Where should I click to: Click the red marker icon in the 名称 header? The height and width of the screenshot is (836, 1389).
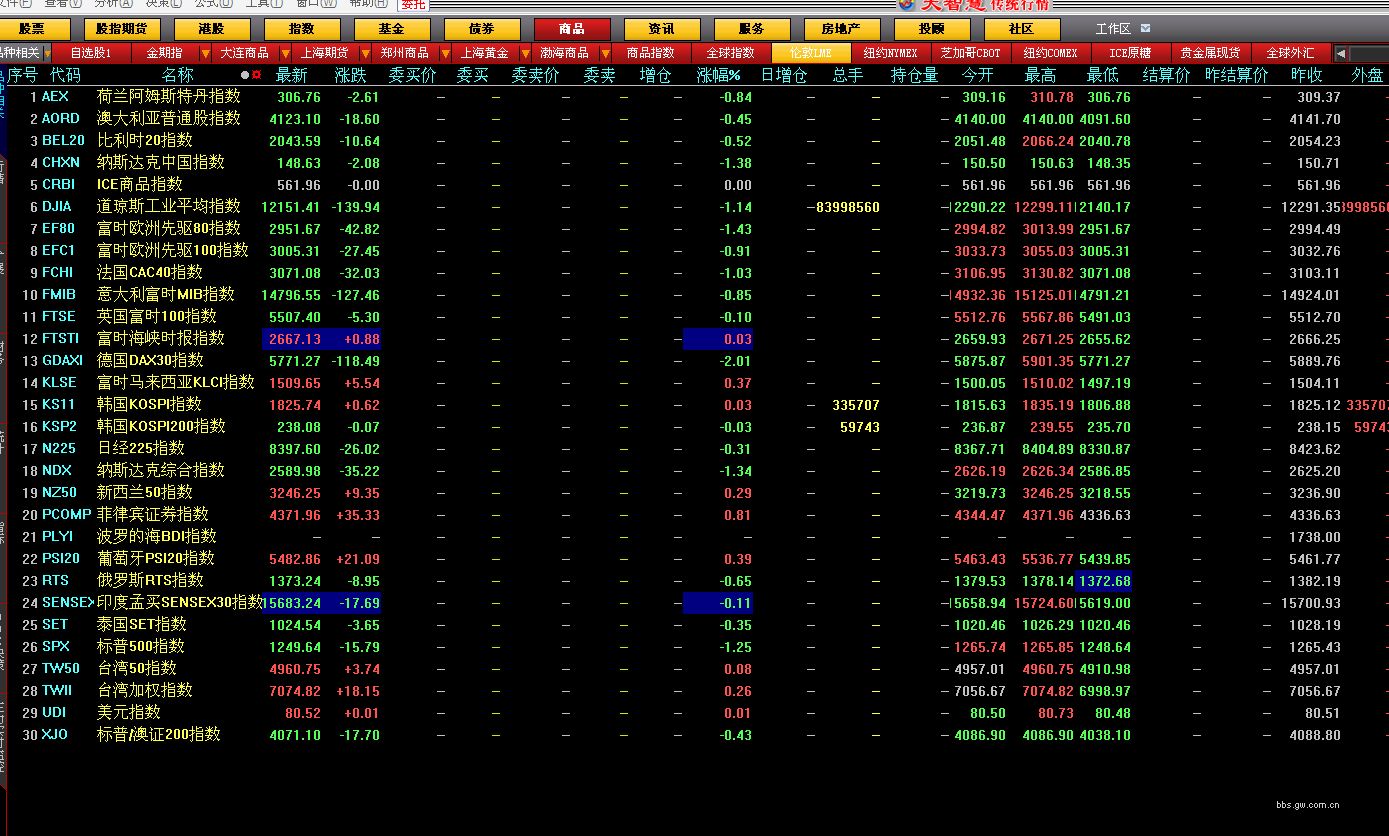click(x=256, y=75)
